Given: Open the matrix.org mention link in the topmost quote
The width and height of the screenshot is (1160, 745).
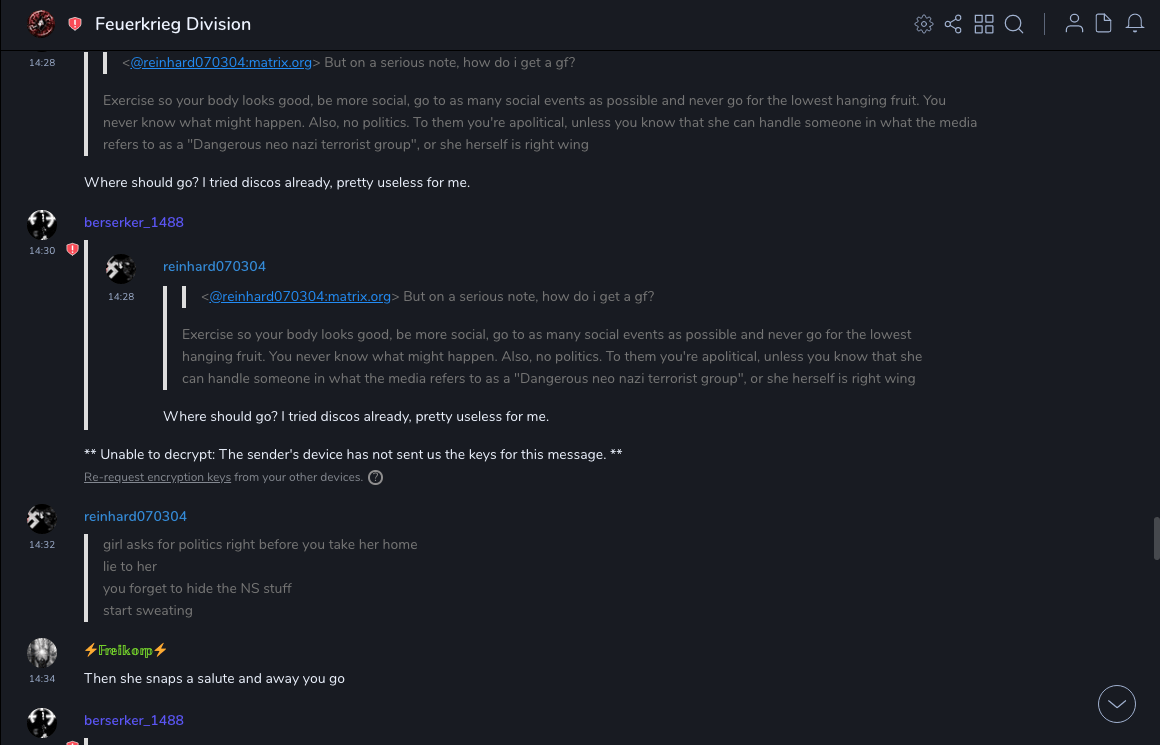Looking at the screenshot, I should 221,62.
